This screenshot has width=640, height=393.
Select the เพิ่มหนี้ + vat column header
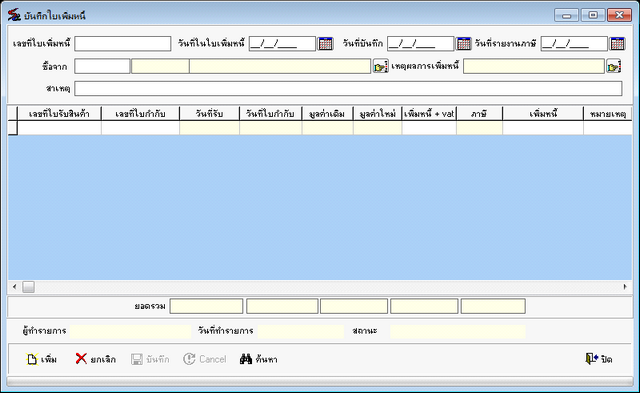pos(429,114)
